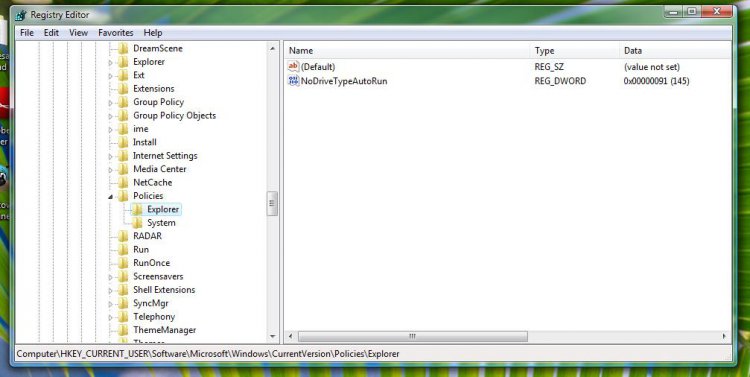The height and width of the screenshot is (377, 750).
Task: Click the (Default) string value icon
Action: pyautogui.click(x=293, y=67)
